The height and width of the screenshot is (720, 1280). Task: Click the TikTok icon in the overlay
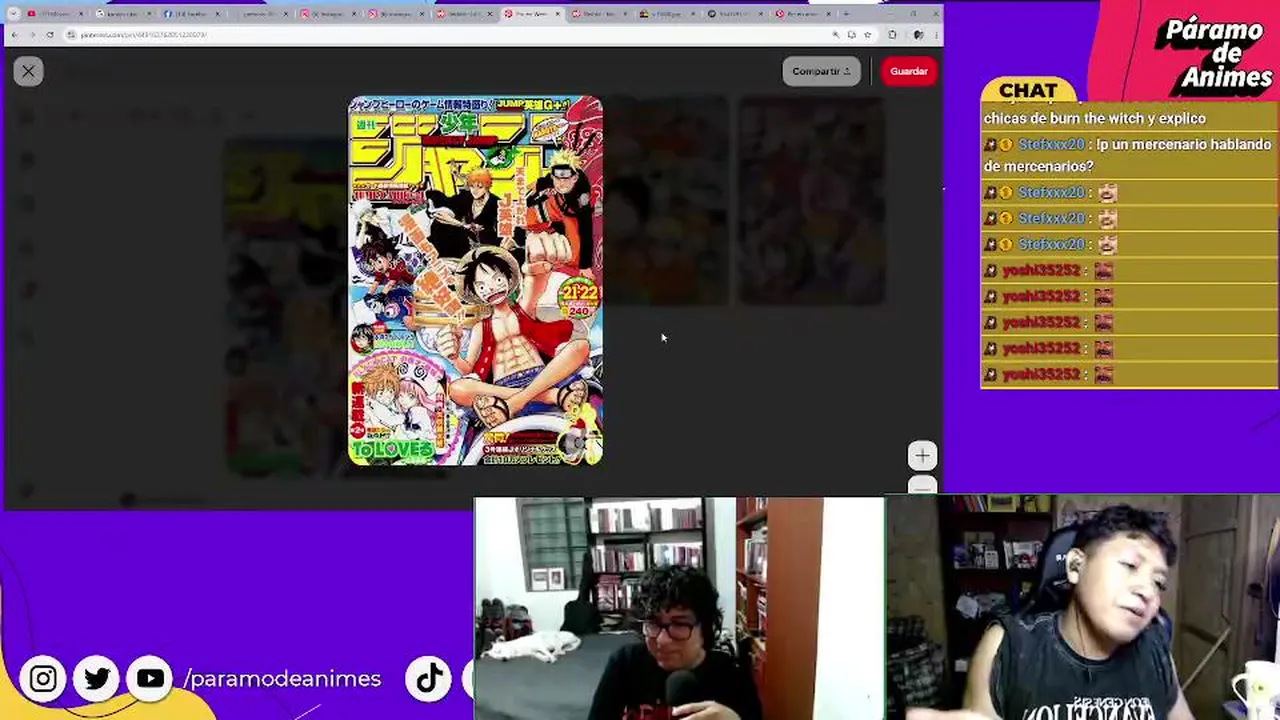point(429,679)
